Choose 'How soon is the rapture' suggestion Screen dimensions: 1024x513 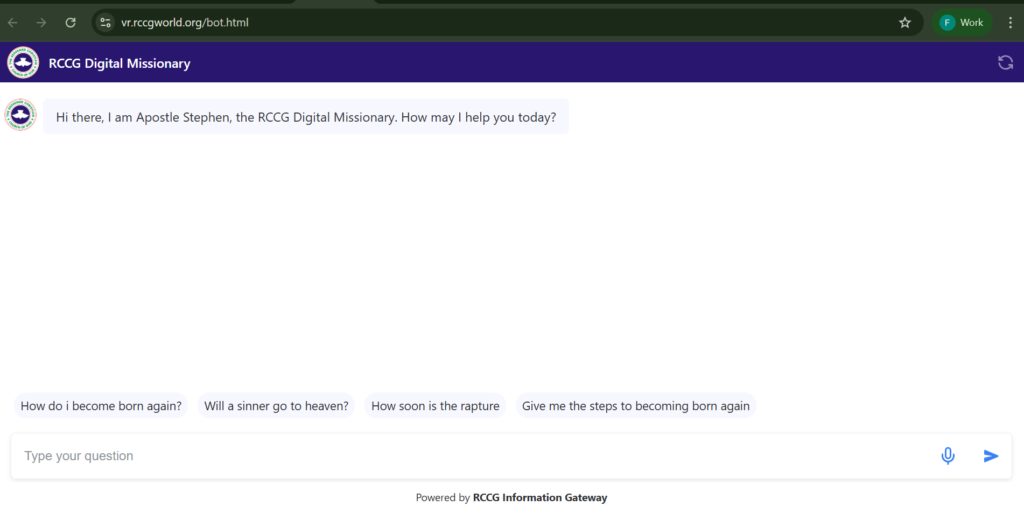click(x=435, y=406)
